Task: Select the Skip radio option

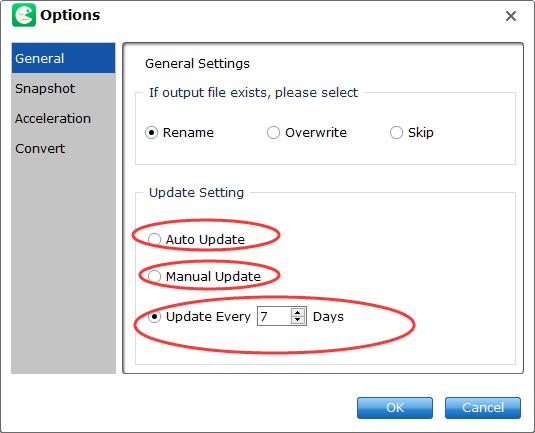Action: point(396,132)
